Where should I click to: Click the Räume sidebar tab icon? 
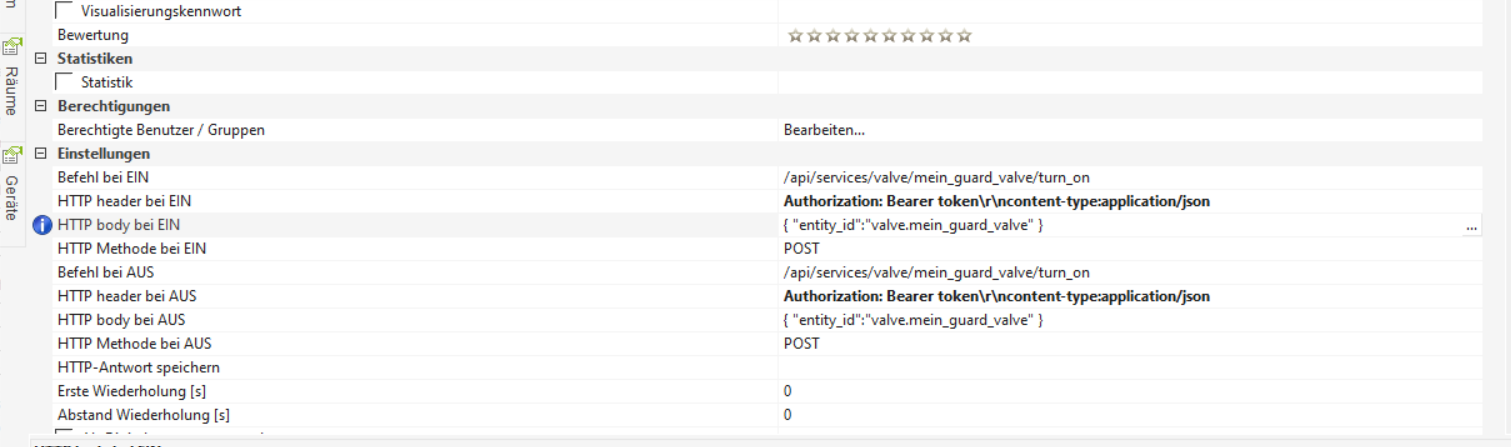point(11,47)
